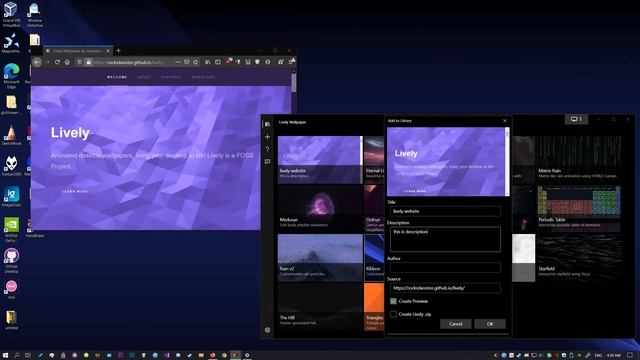Click Cancel in Add to Library
Viewport: 640px width, 360px height.
tap(456, 324)
